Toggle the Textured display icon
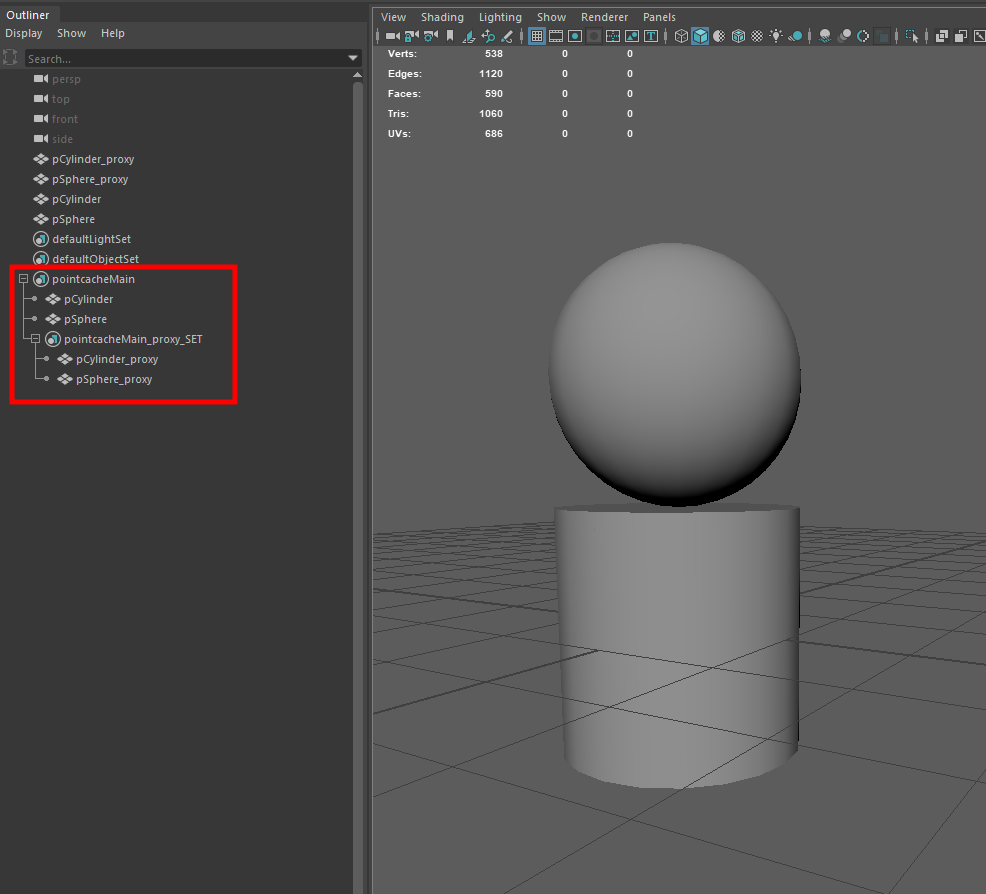This screenshot has width=986, height=894. 738,36
